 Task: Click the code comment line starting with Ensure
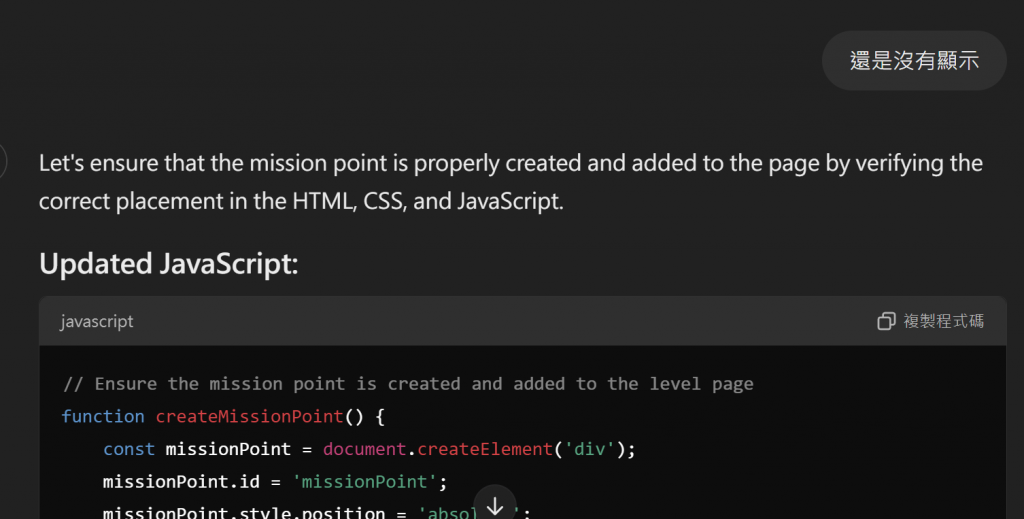point(408,384)
